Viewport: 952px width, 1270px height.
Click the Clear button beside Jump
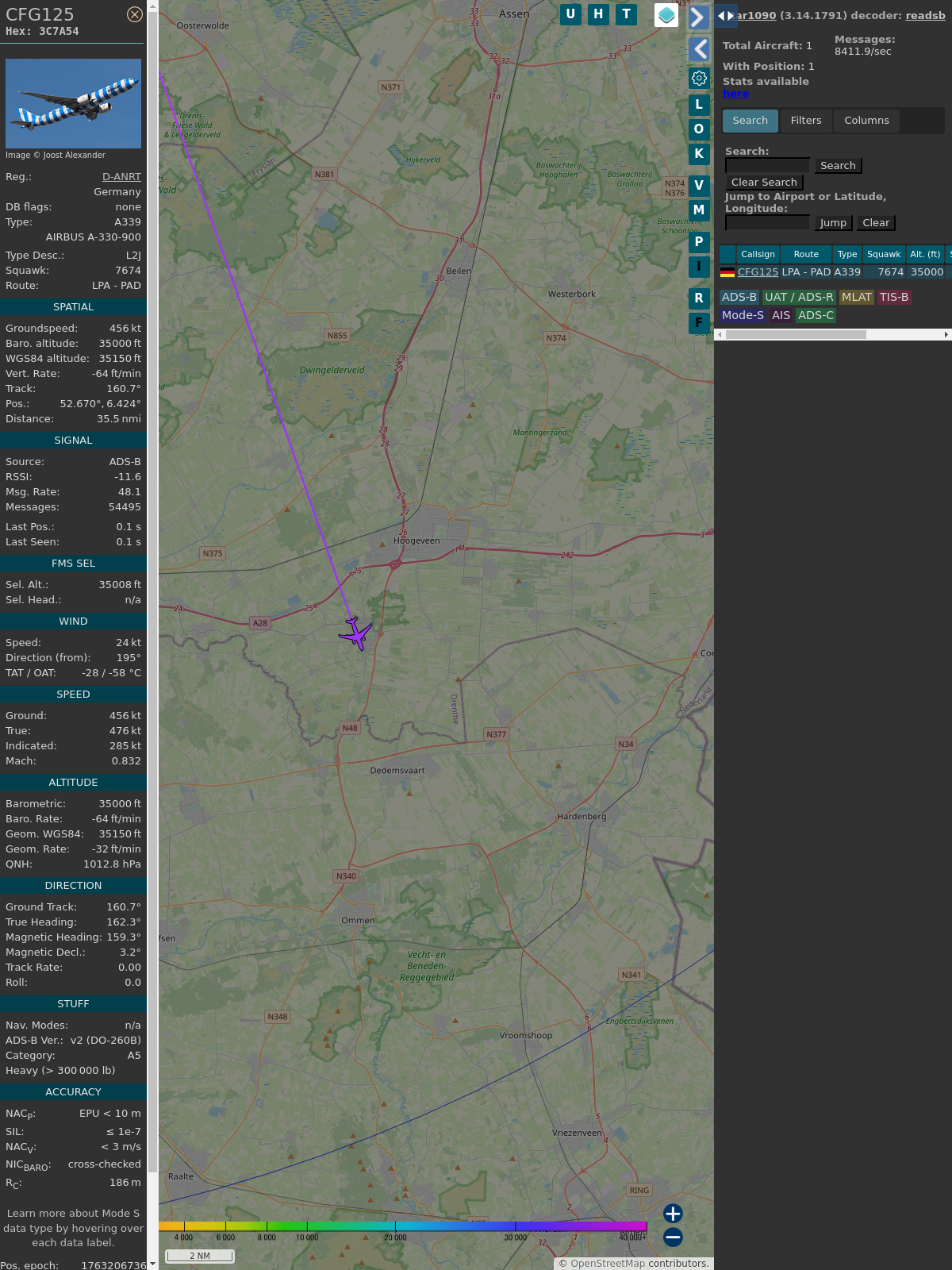point(876,222)
